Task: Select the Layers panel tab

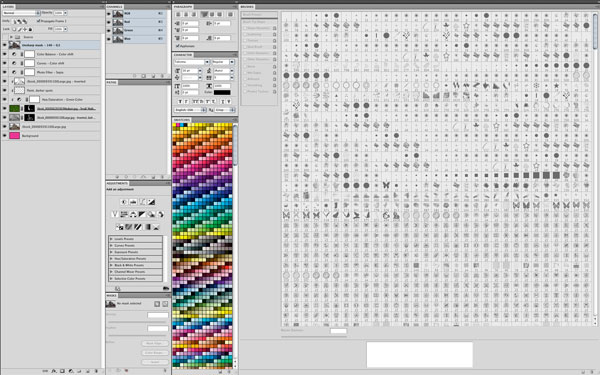Action: tap(8, 7)
